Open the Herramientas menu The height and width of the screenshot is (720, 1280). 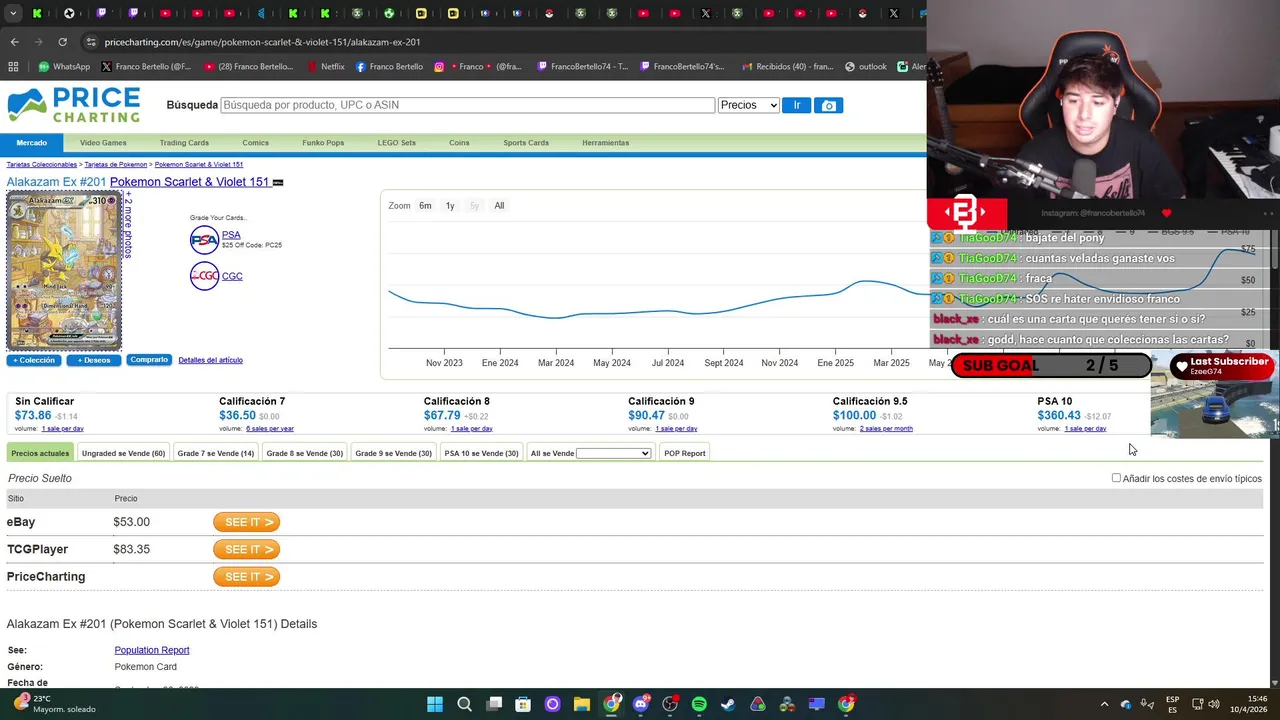tap(606, 143)
